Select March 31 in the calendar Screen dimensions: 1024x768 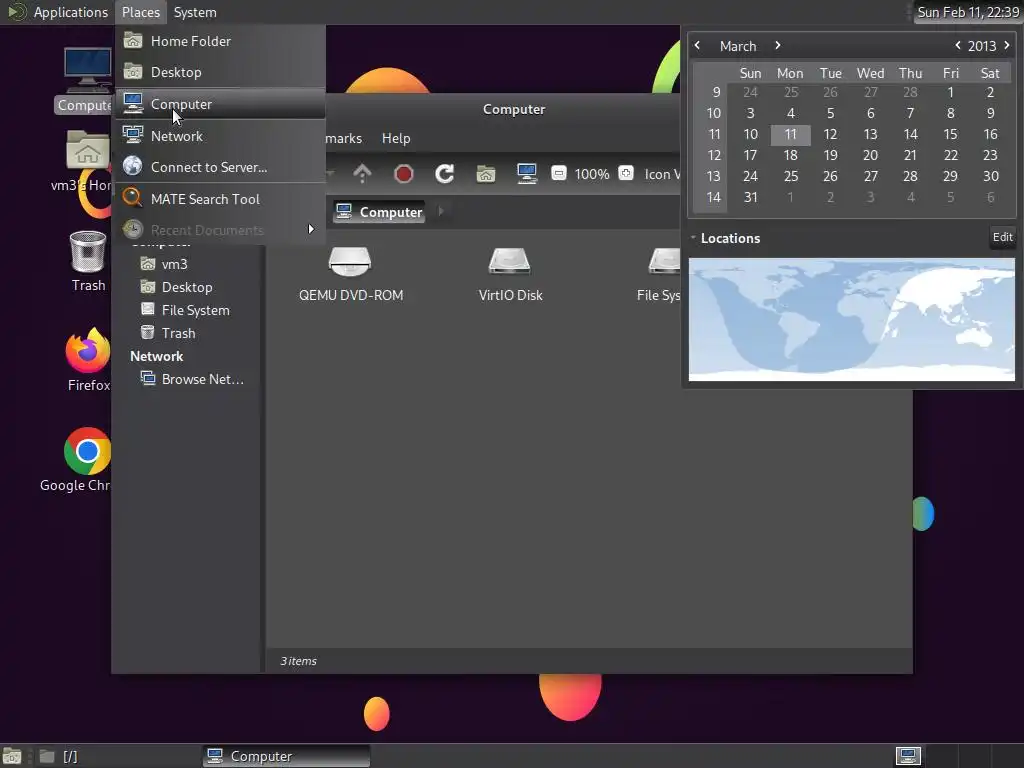(750, 197)
